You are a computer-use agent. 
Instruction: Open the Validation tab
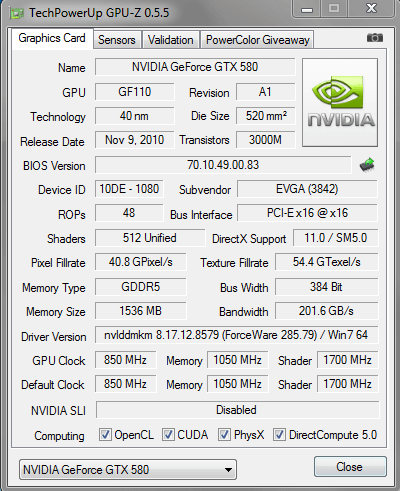click(x=171, y=40)
